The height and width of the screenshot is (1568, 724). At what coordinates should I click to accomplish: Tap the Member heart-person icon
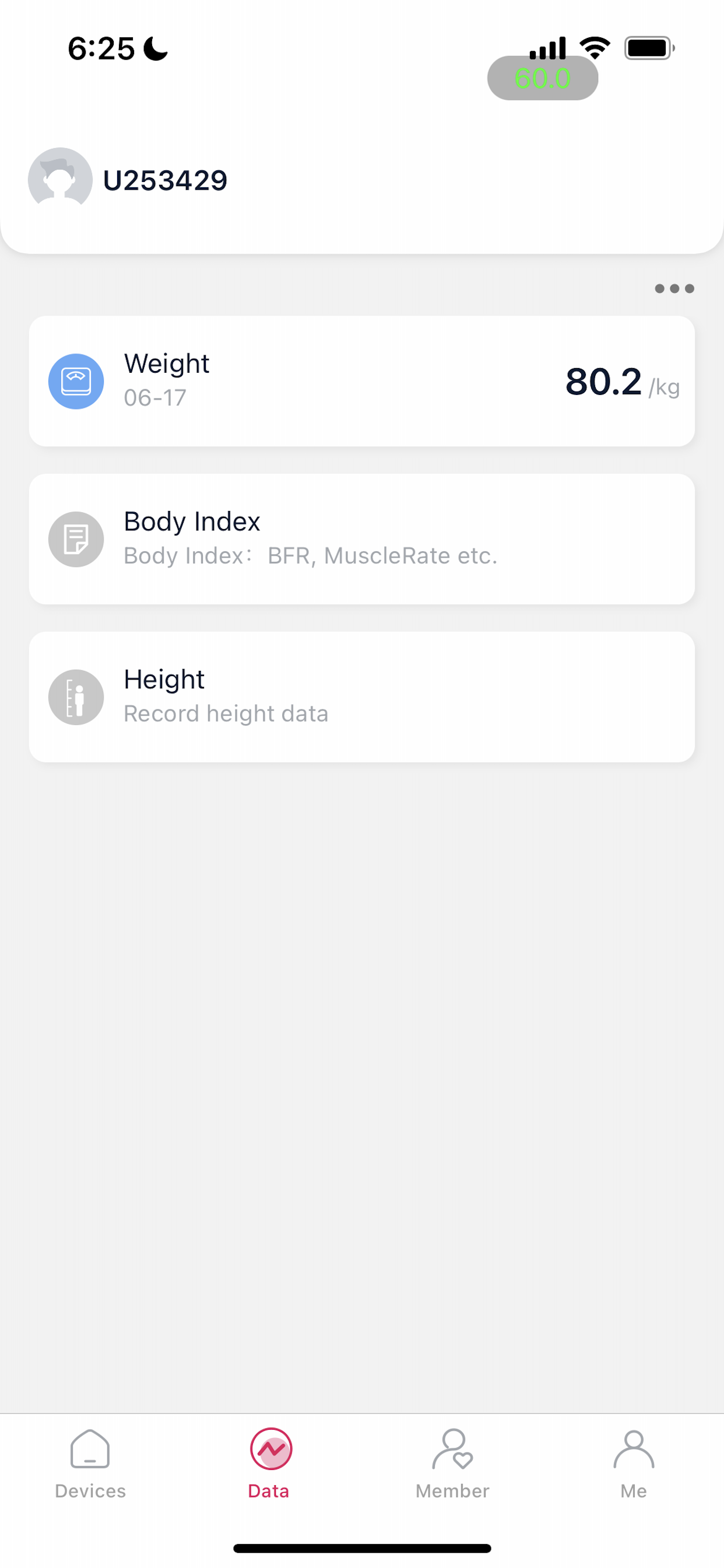pos(453,1450)
